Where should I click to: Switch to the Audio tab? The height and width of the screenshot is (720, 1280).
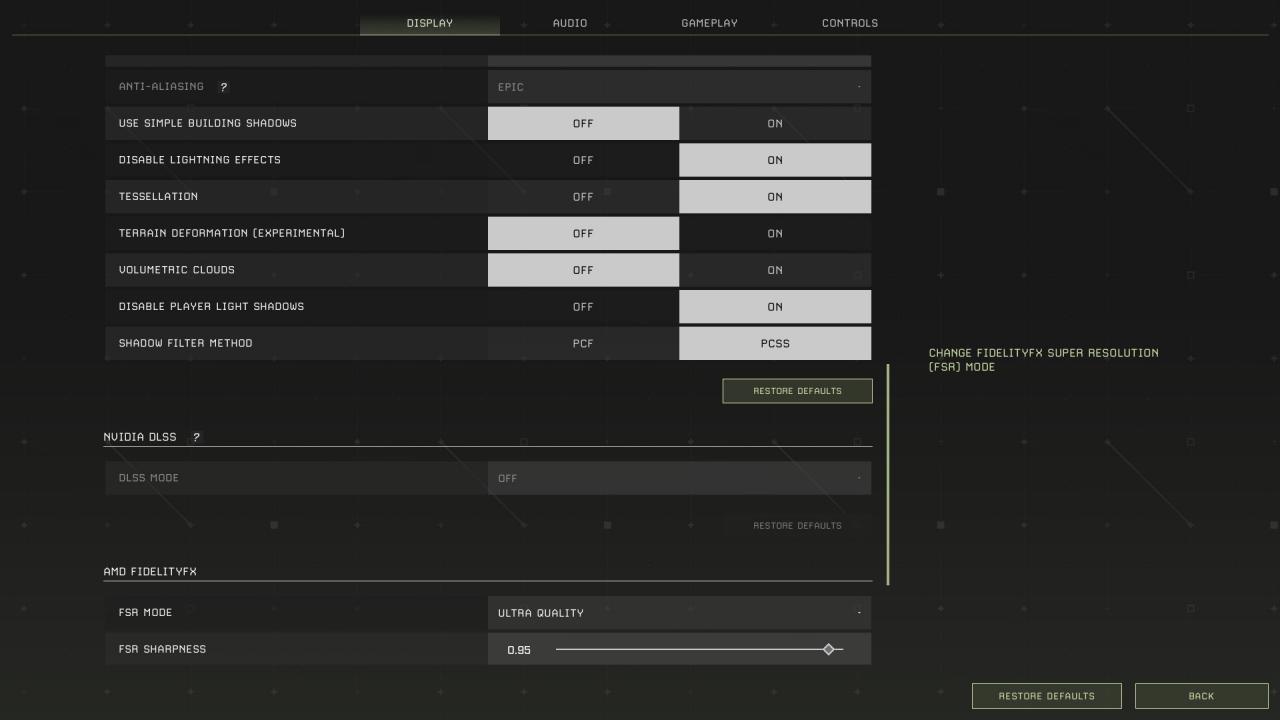570,22
